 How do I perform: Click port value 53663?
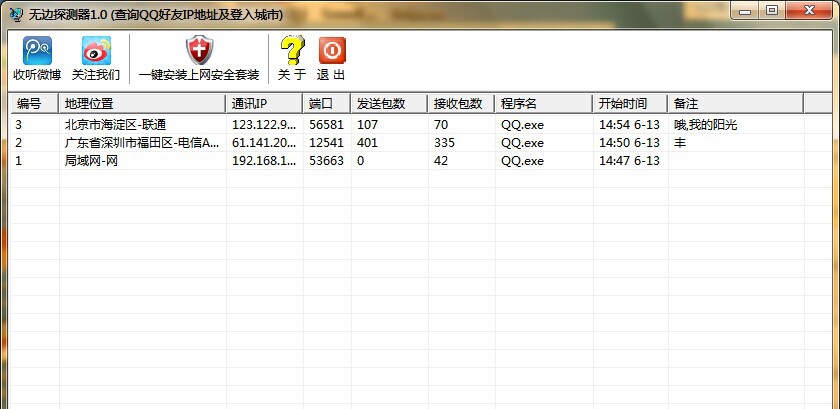pos(326,161)
